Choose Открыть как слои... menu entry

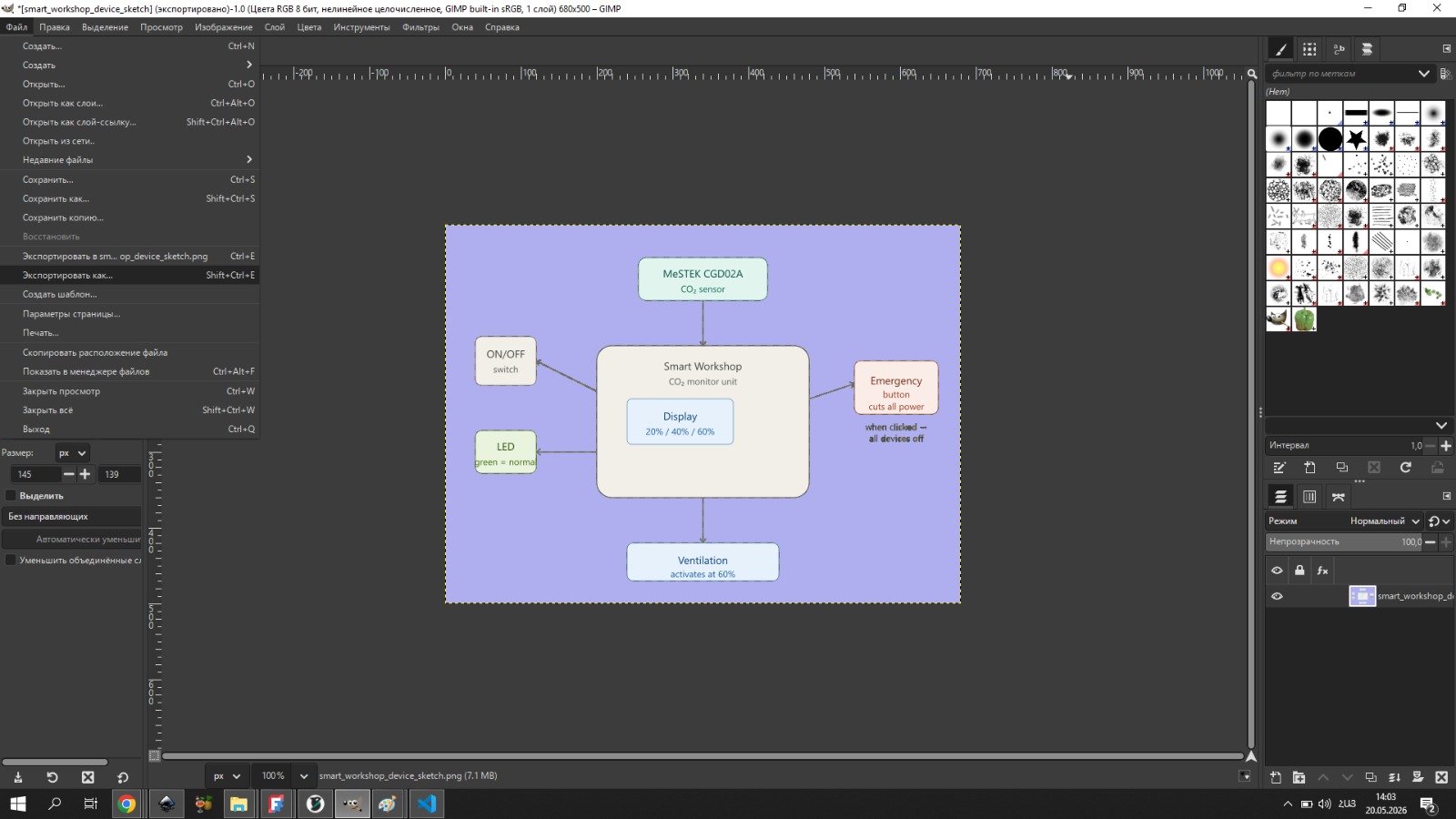(129, 103)
